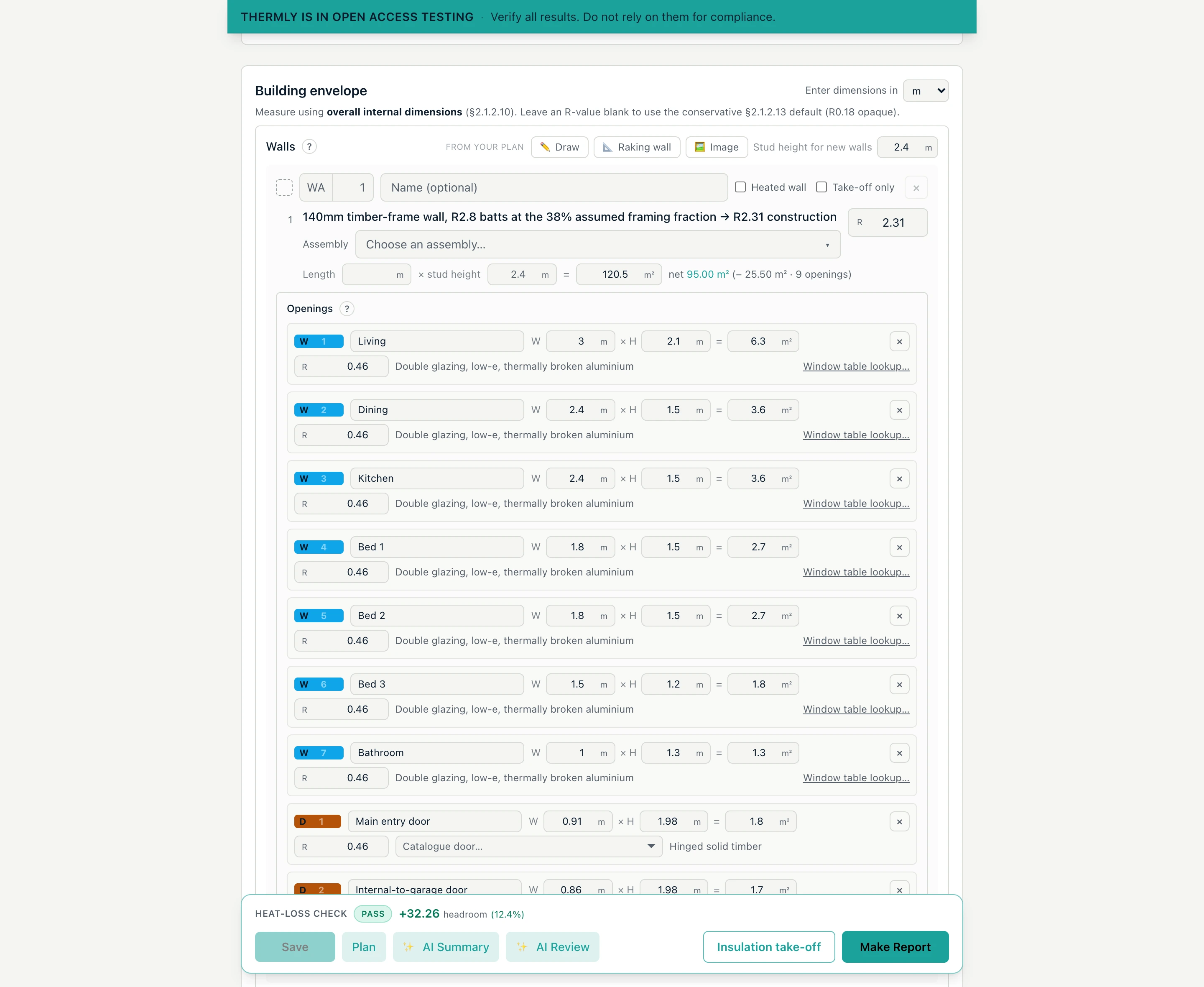The height and width of the screenshot is (987, 1204).
Task: Choose the Raking wall option
Action: 637,147
